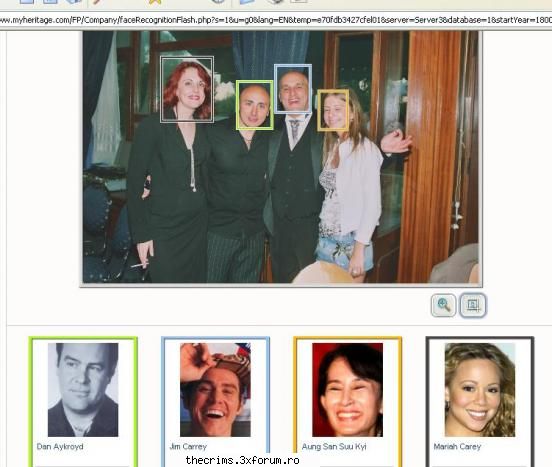Select the orange face detection box
This screenshot has width=552, height=467.
pyautogui.click(x=333, y=110)
